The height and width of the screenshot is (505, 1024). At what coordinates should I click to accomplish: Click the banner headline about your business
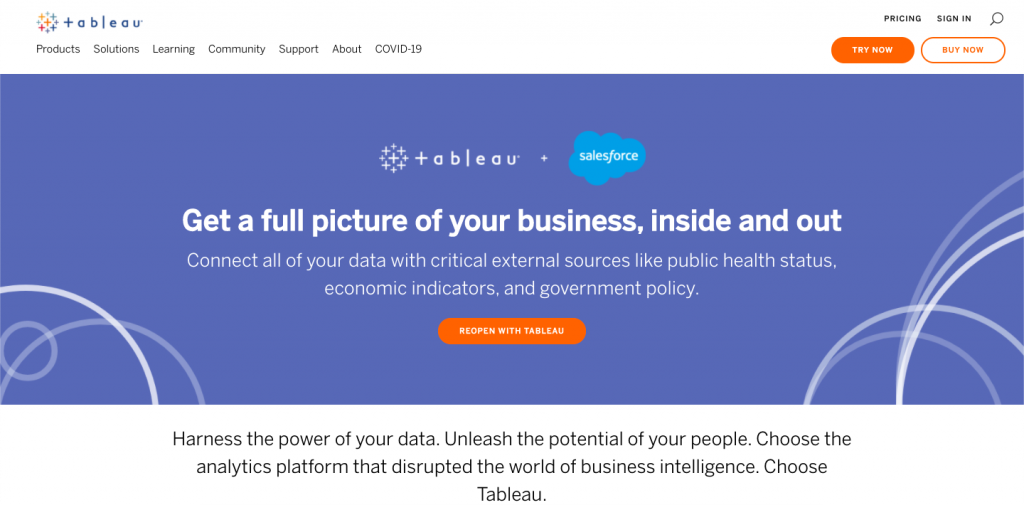[512, 221]
